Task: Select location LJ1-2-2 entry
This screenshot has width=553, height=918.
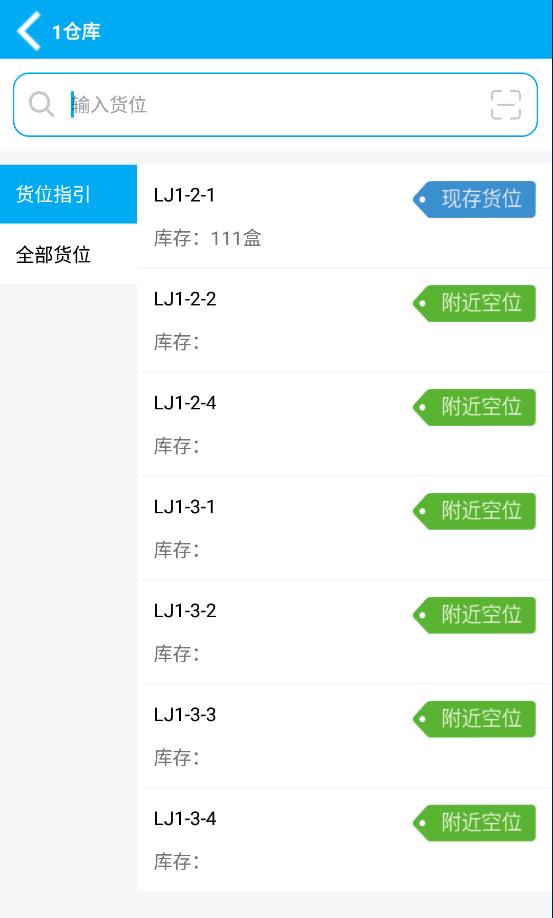Action: (345, 320)
